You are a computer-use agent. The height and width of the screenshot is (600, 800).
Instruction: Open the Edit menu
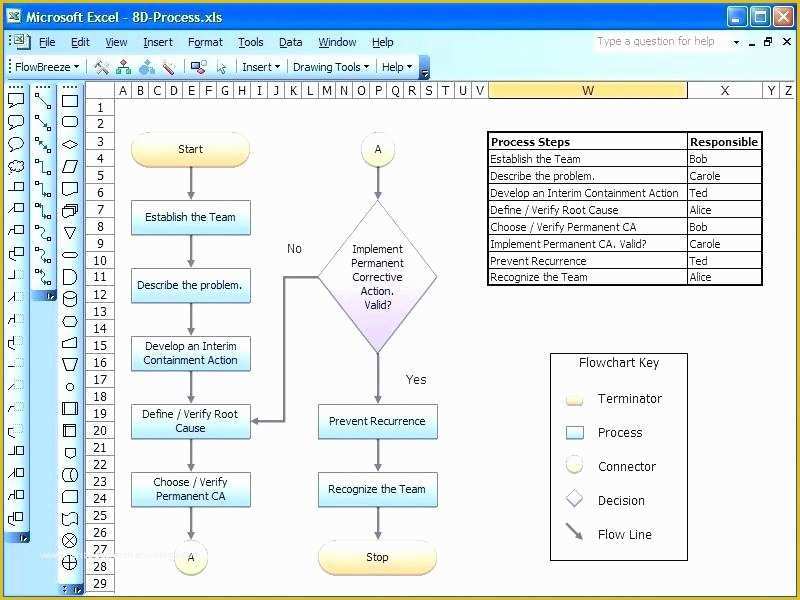(80, 42)
